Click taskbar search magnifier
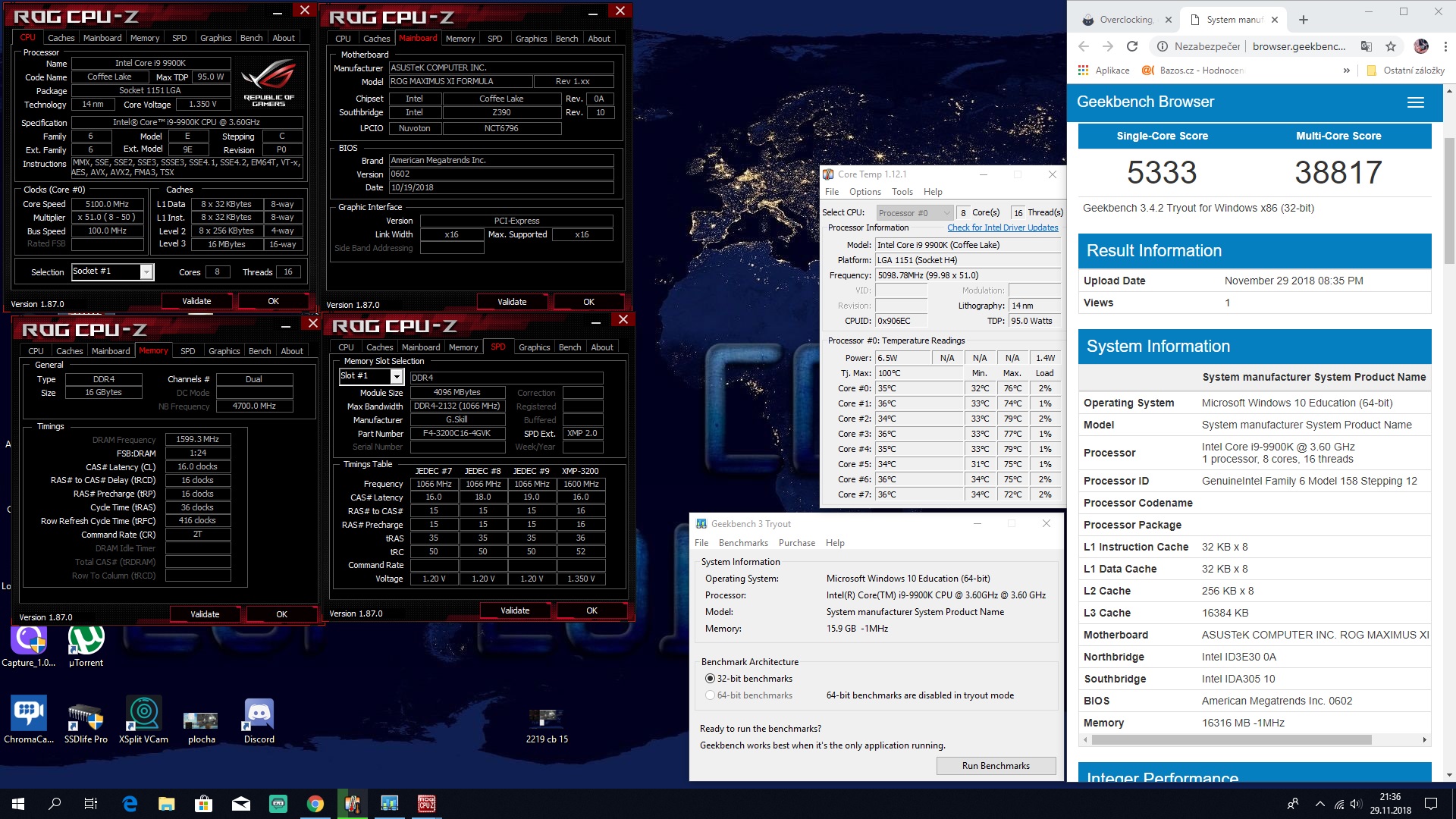Viewport: 1456px width, 819px height. click(x=55, y=804)
